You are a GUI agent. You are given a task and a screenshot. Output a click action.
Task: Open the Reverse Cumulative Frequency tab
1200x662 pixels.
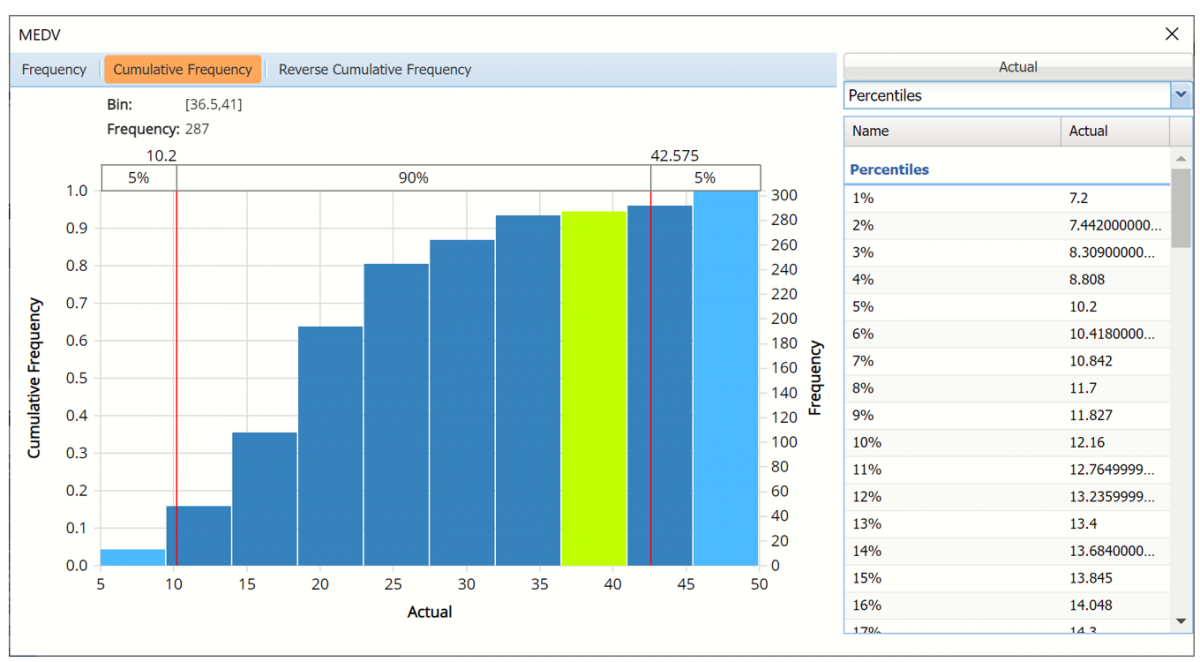[375, 70]
